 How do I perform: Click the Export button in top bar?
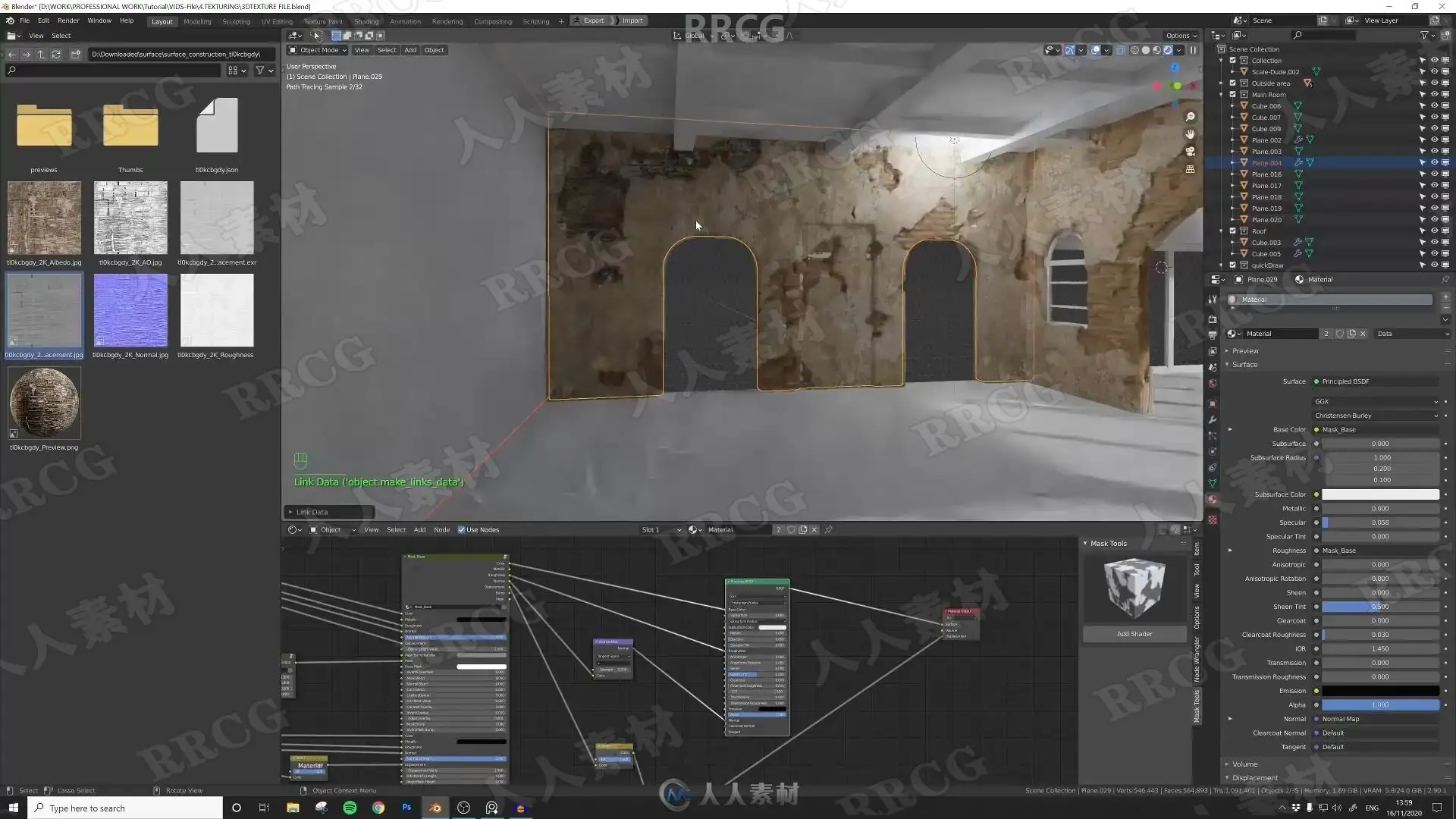click(x=593, y=20)
